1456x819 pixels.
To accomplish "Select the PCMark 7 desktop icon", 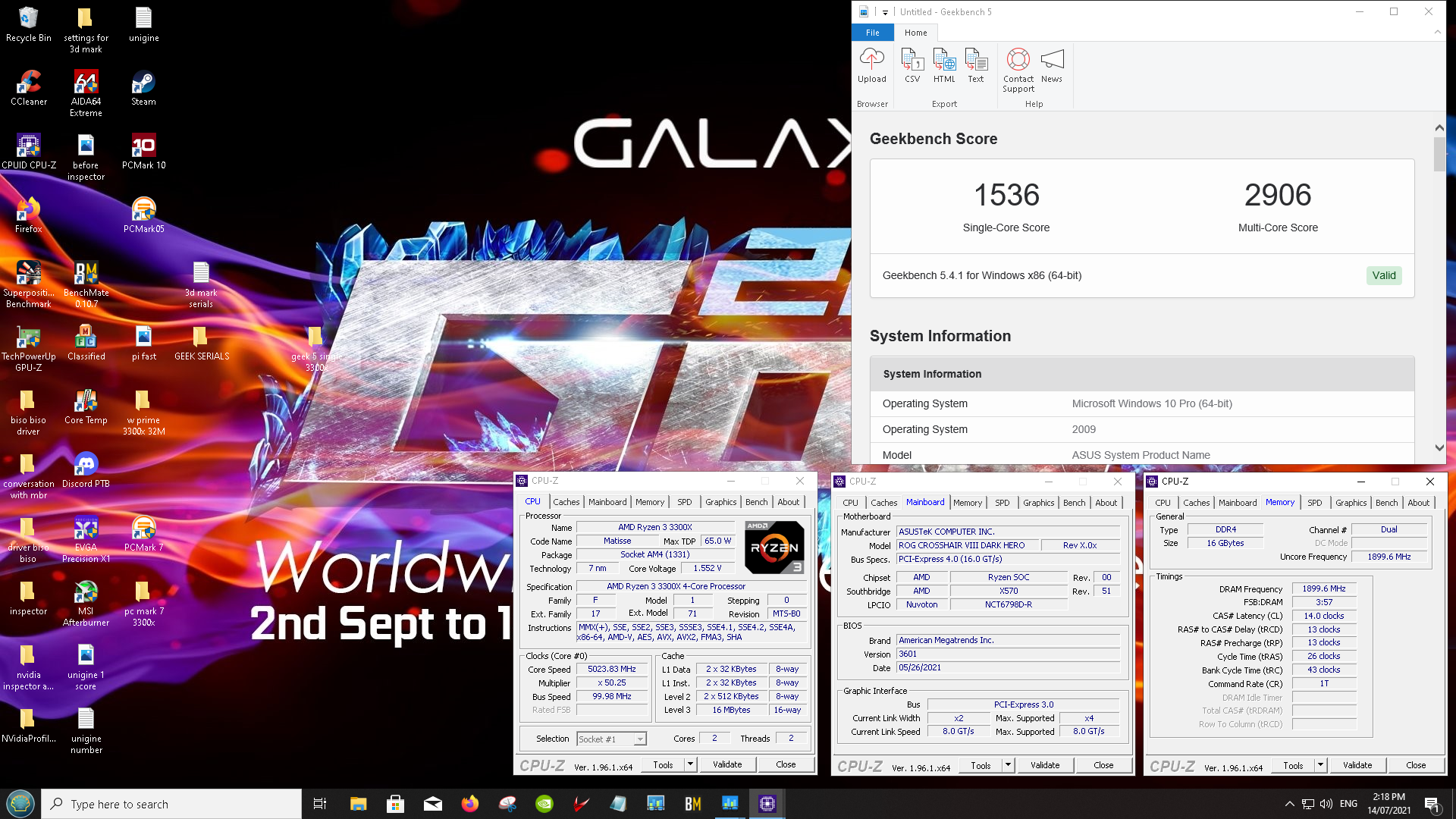I will (x=143, y=534).
